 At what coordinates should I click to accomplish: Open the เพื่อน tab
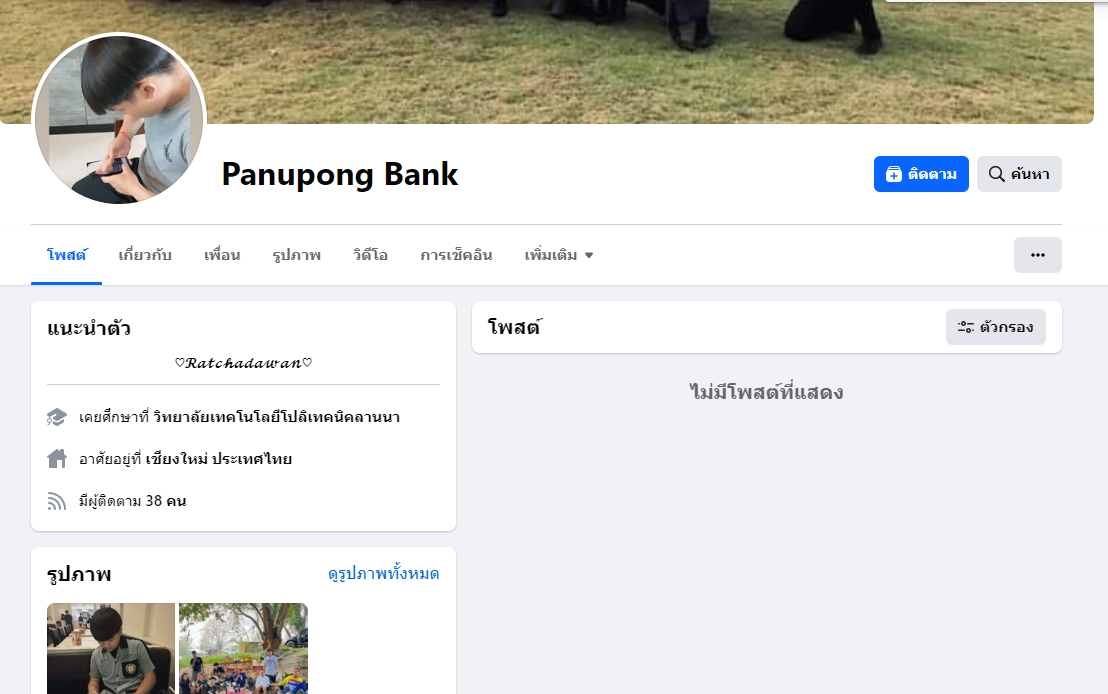pos(222,255)
